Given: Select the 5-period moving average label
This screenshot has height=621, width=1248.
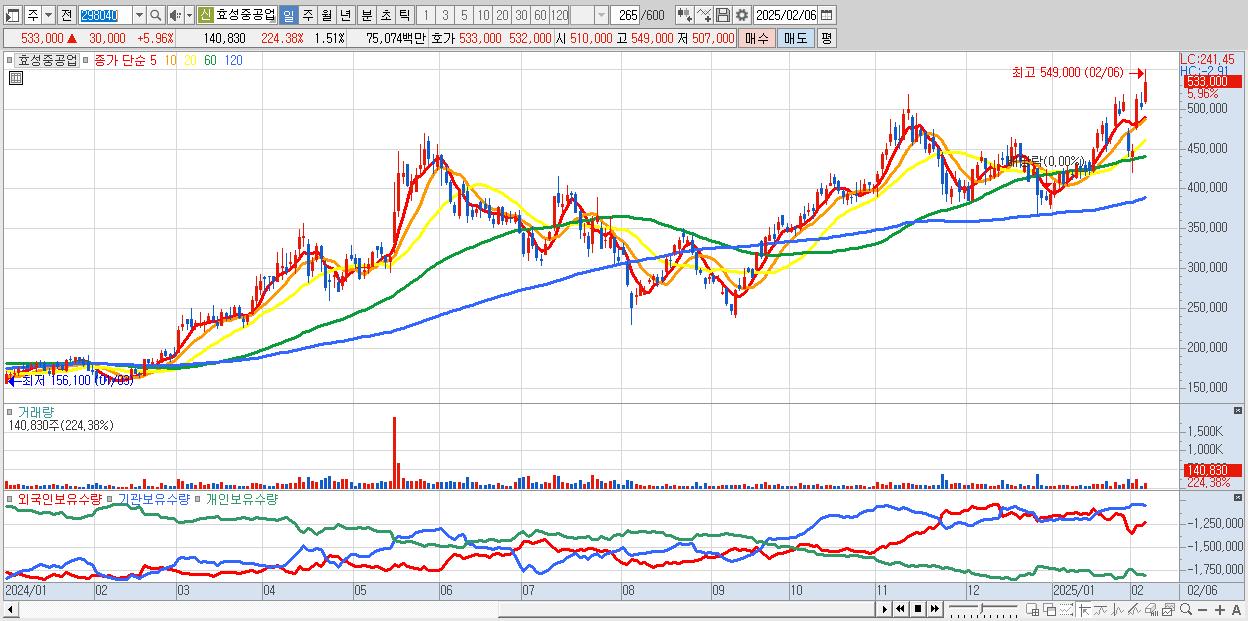Looking at the screenshot, I should [x=153, y=60].
